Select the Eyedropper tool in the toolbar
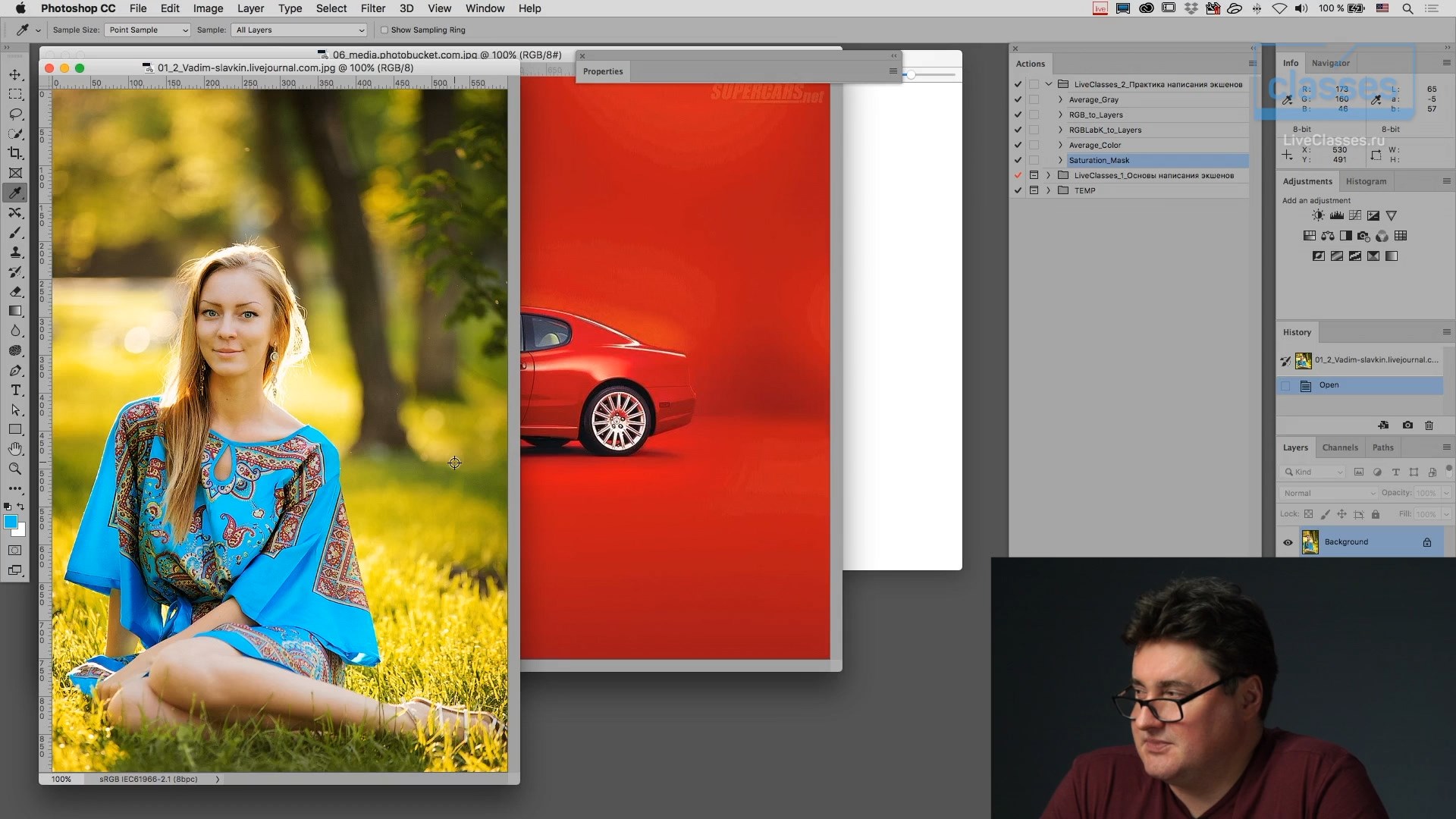This screenshot has height=819, width=1456. (15, 193)
